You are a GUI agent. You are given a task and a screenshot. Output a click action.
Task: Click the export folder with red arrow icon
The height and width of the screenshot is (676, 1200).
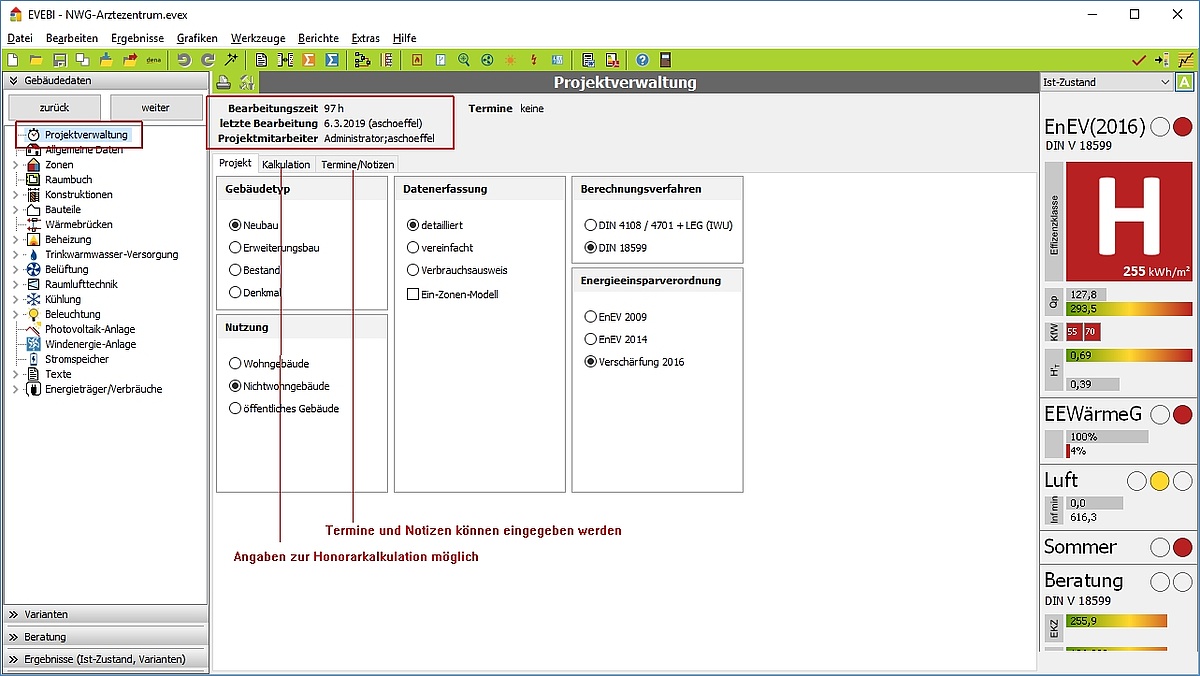click(130, 60)
